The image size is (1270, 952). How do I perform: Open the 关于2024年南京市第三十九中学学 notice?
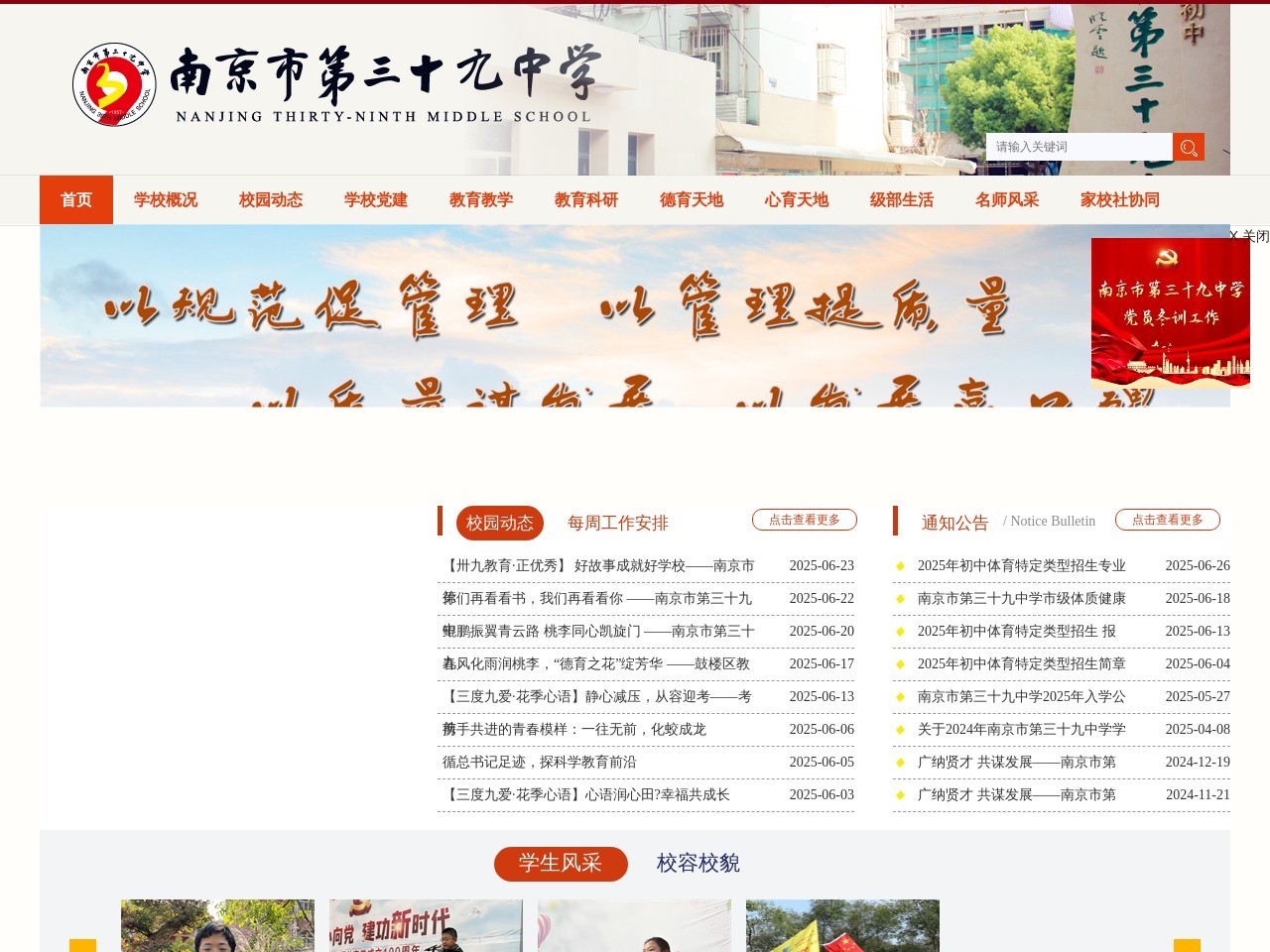[x=1022, y=729]
